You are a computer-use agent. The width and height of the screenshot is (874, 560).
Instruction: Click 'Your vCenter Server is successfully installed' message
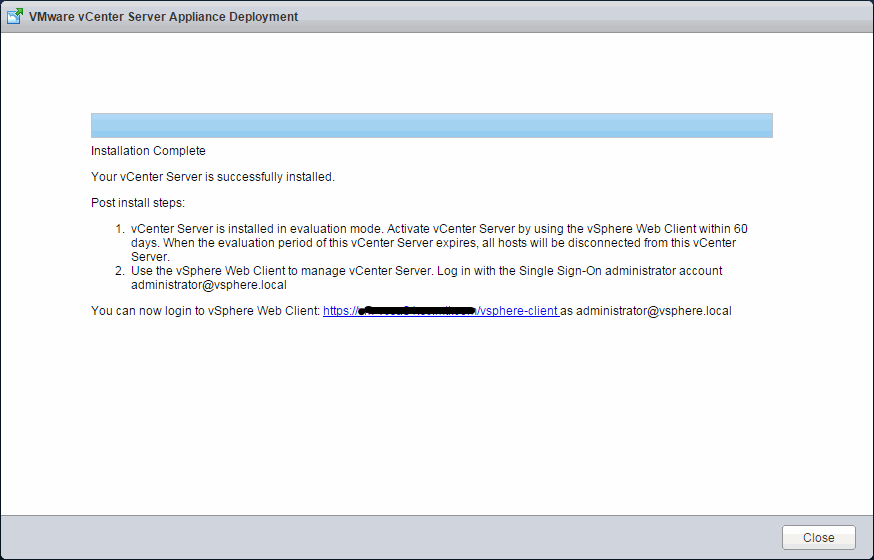[x=212, y=177]
